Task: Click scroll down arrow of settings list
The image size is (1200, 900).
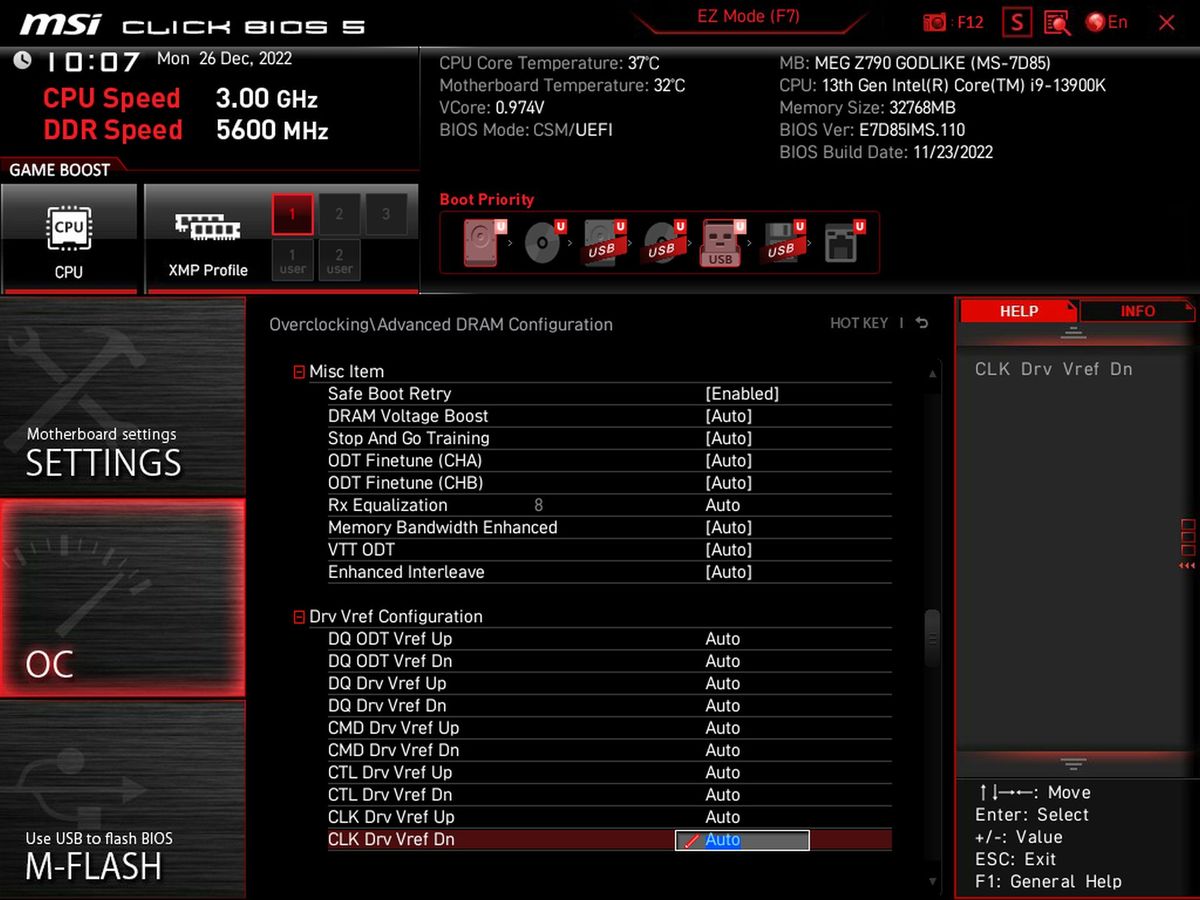Action: (x=933, y=881)
